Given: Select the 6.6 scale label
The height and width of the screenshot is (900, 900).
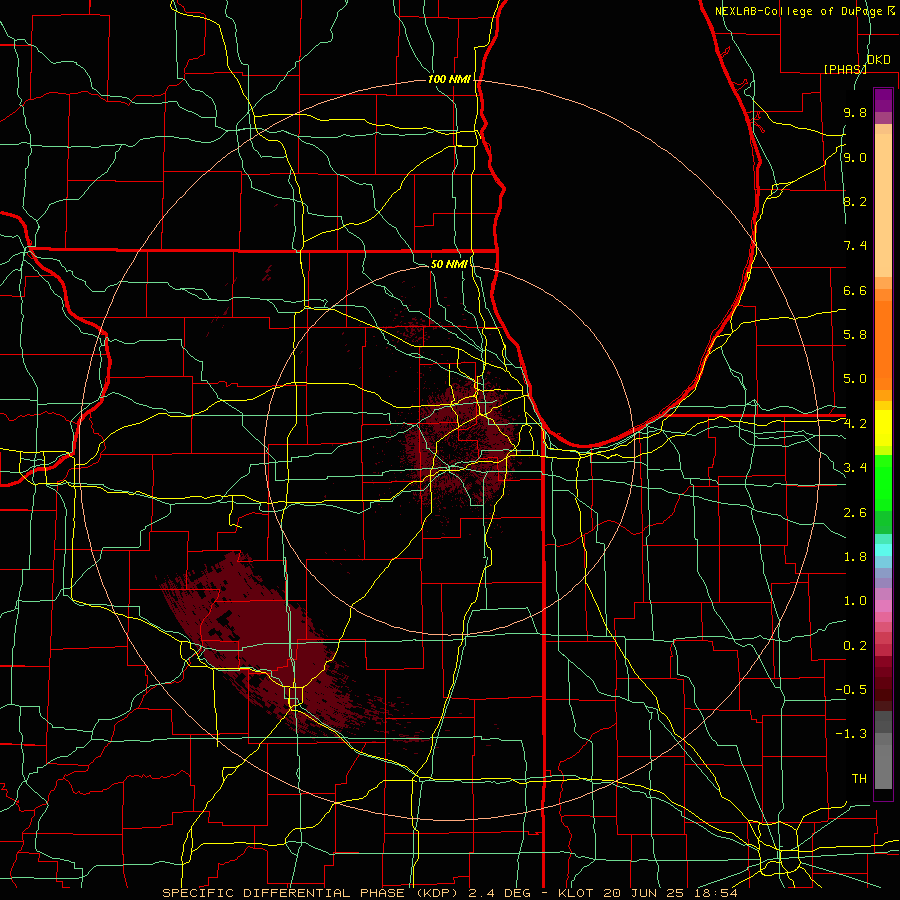Looking at the screenshot, I should click(855, 290).
